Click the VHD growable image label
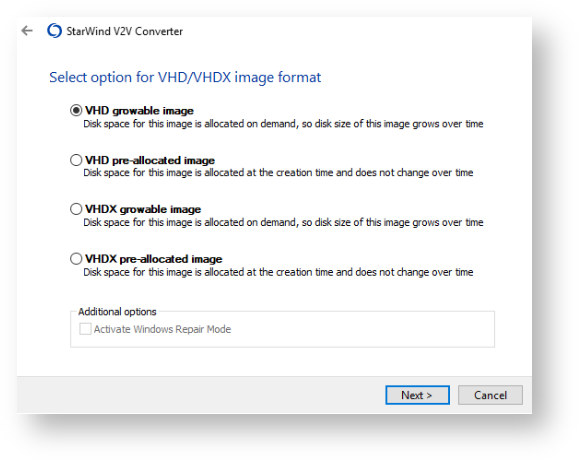The height and width of the screenshot is (462, 580). pyautogui.click(x=139, y=111)
